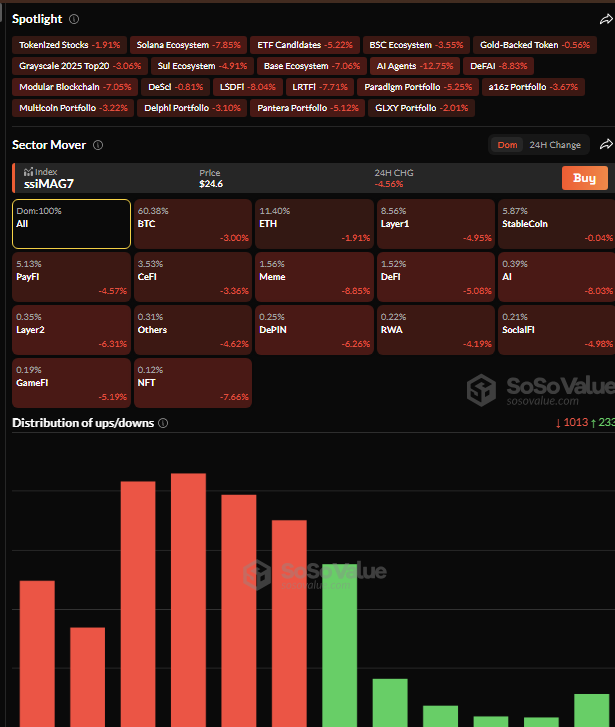Click the tallest red distribution bar
Screen dimensions: 615x727
[188, 600]
